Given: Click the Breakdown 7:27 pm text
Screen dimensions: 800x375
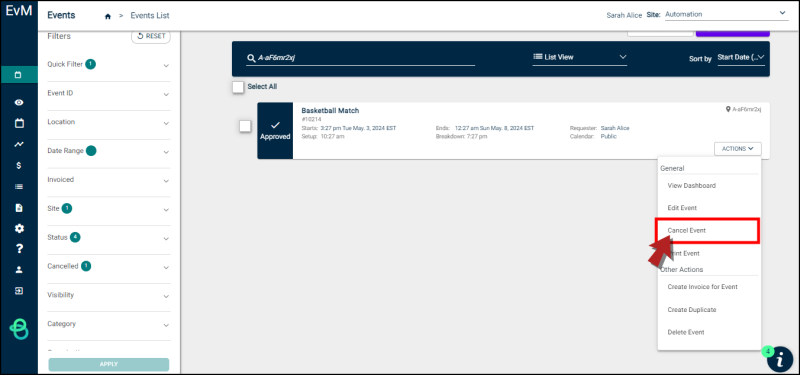Looking at the screenshot, I should 461,137.
